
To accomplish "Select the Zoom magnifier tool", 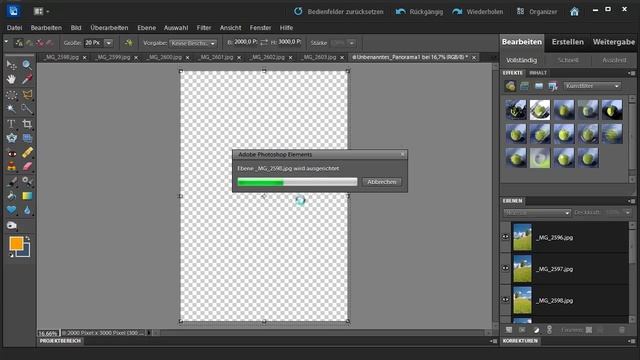I will (27, 64).
